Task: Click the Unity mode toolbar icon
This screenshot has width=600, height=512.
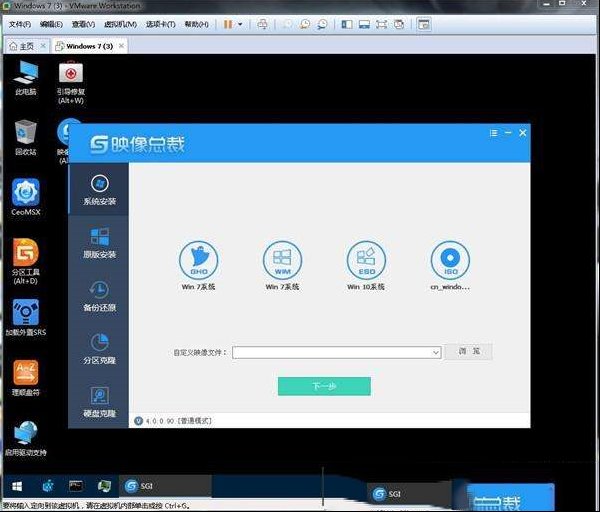Action: (399, 24)
